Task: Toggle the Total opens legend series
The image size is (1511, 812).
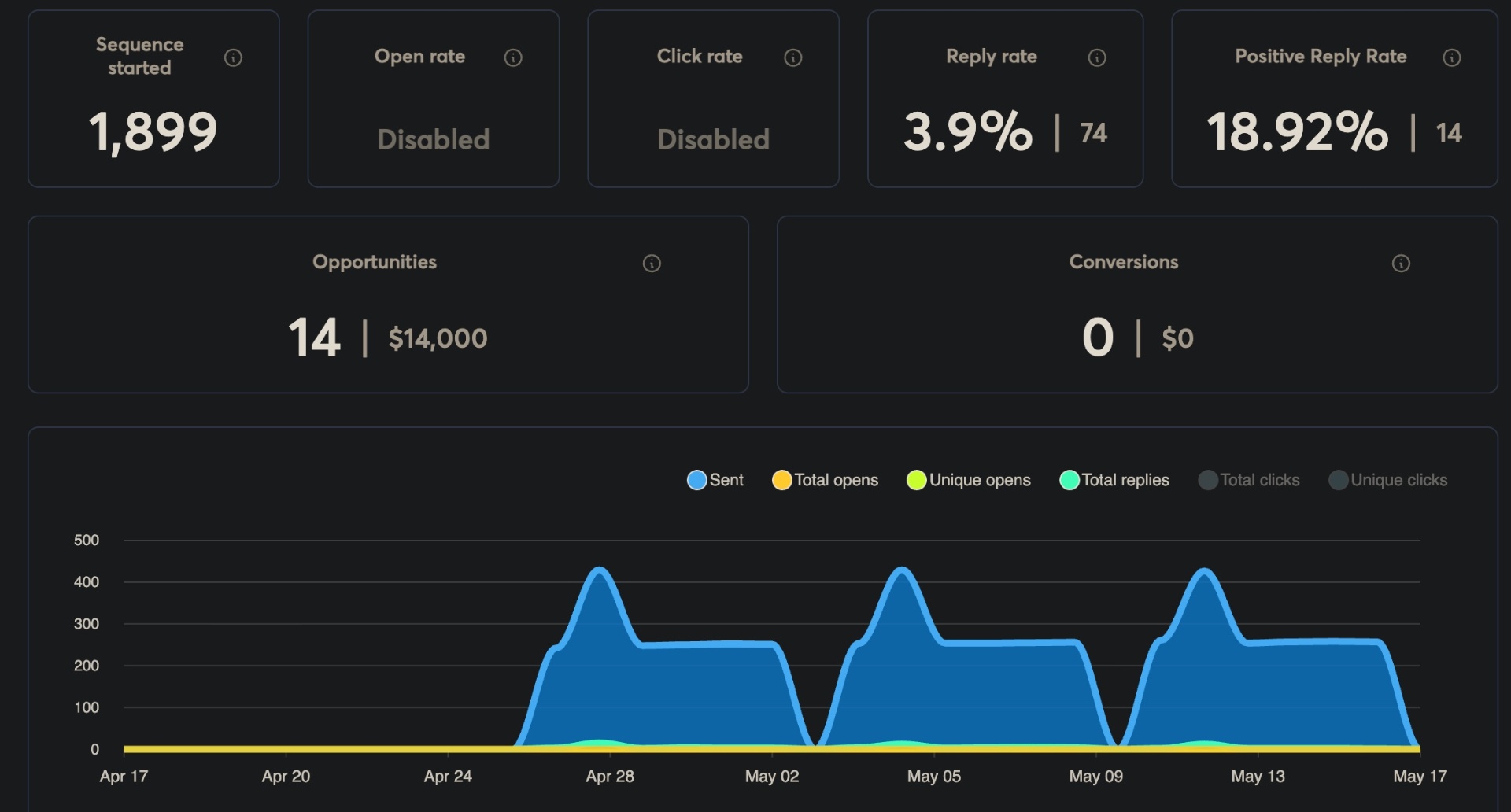Action: (825, 480)
